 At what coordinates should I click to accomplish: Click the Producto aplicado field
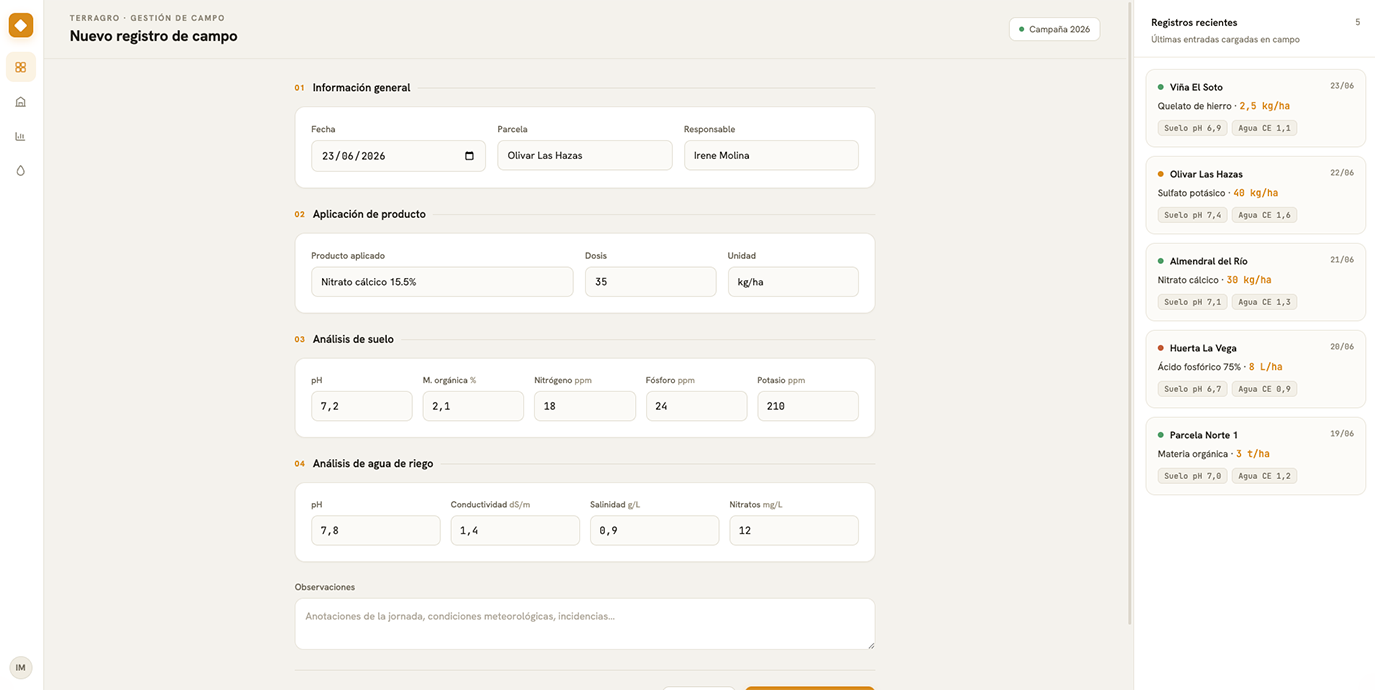(x=442, y=282)
